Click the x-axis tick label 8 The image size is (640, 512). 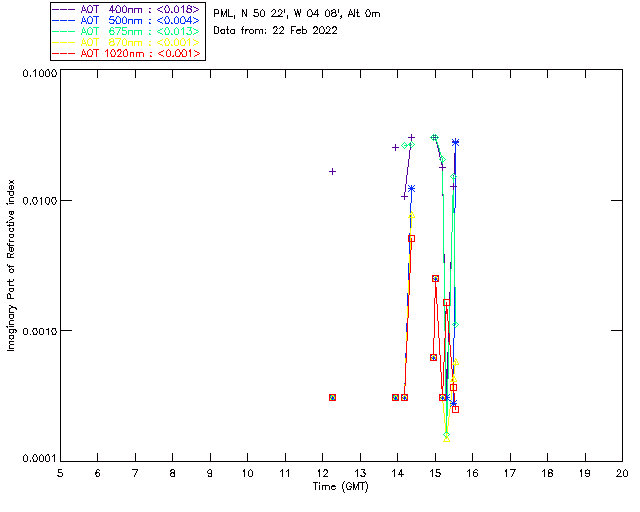pos(173,473)
